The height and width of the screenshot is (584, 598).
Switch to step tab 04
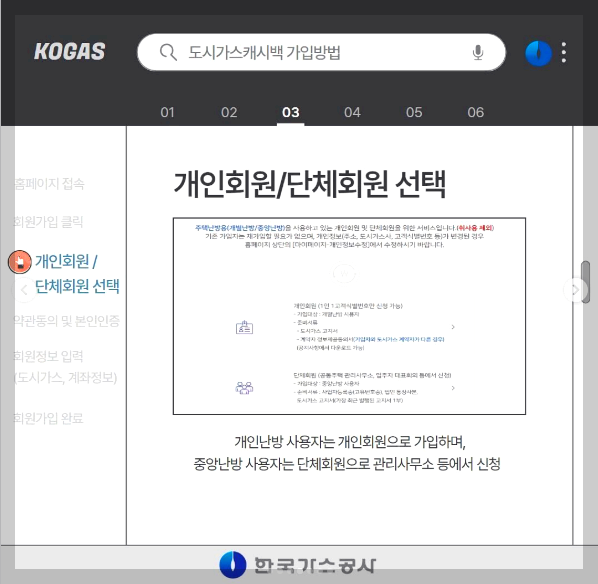[x=352, y=112]
